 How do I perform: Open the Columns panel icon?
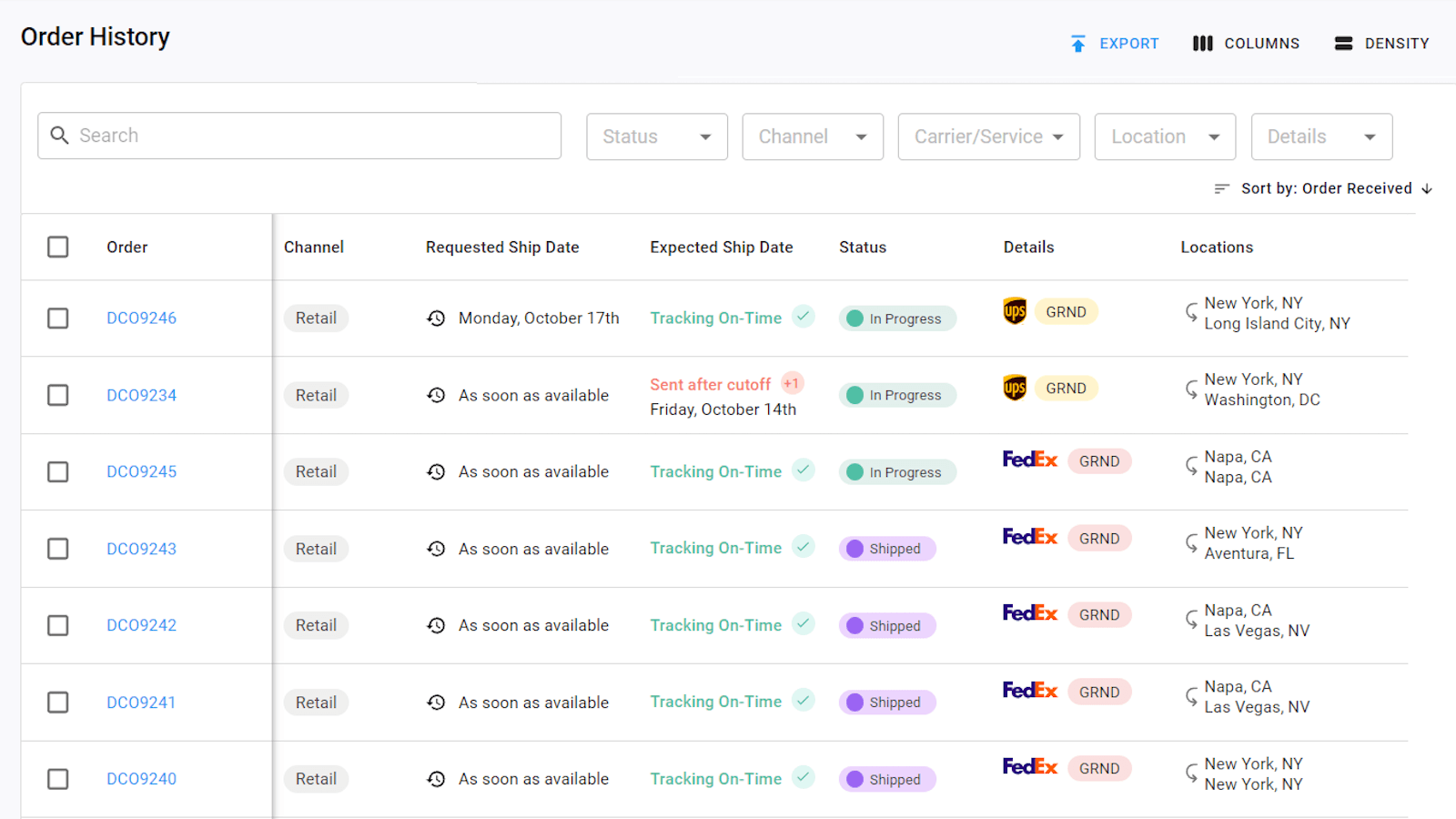(1203, 43)
